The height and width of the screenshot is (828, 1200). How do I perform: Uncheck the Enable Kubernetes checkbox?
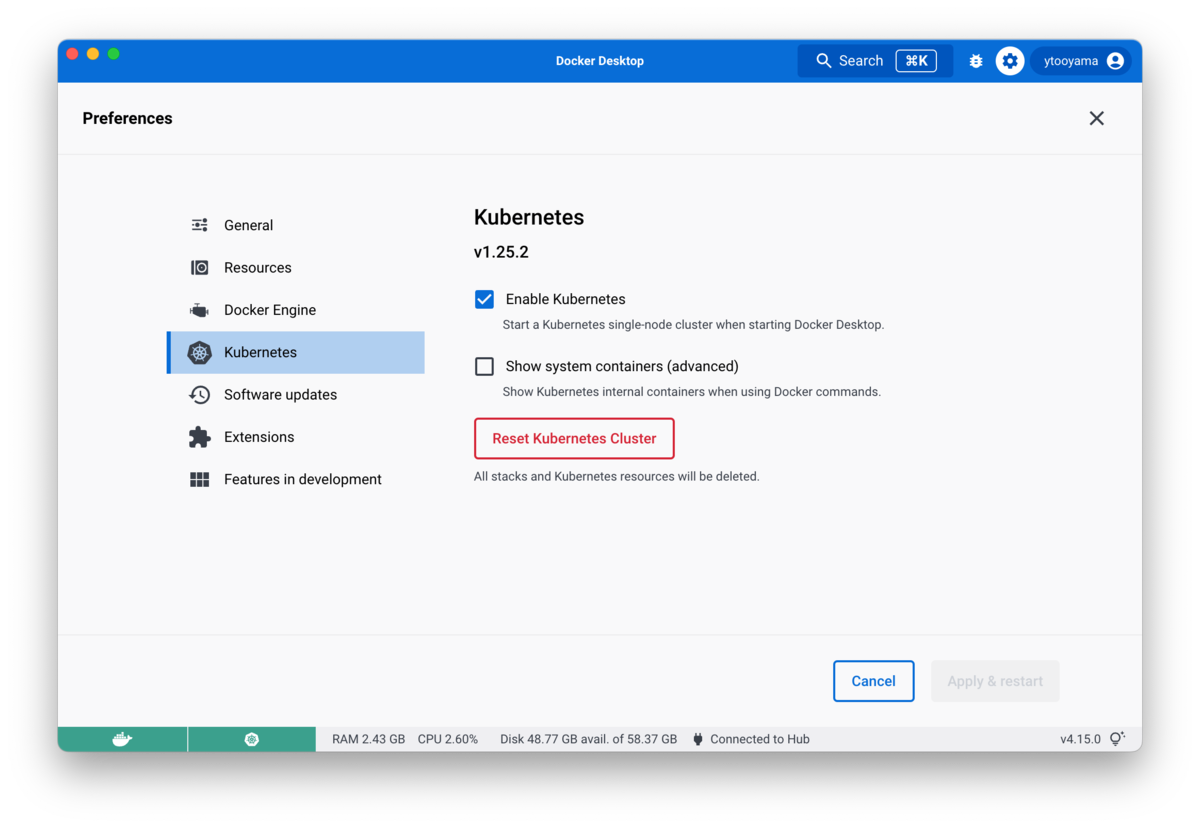pos(484,299)
